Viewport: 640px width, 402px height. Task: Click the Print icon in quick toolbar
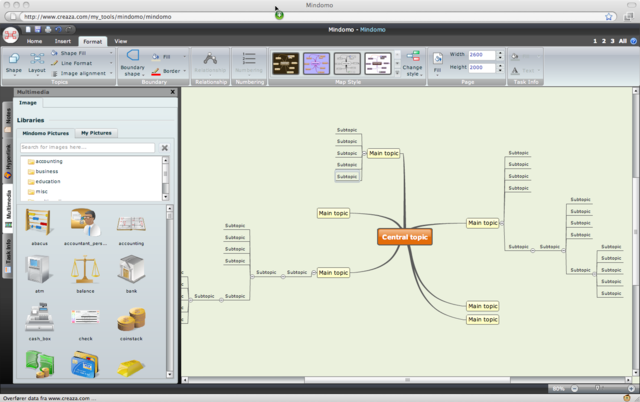48,29
